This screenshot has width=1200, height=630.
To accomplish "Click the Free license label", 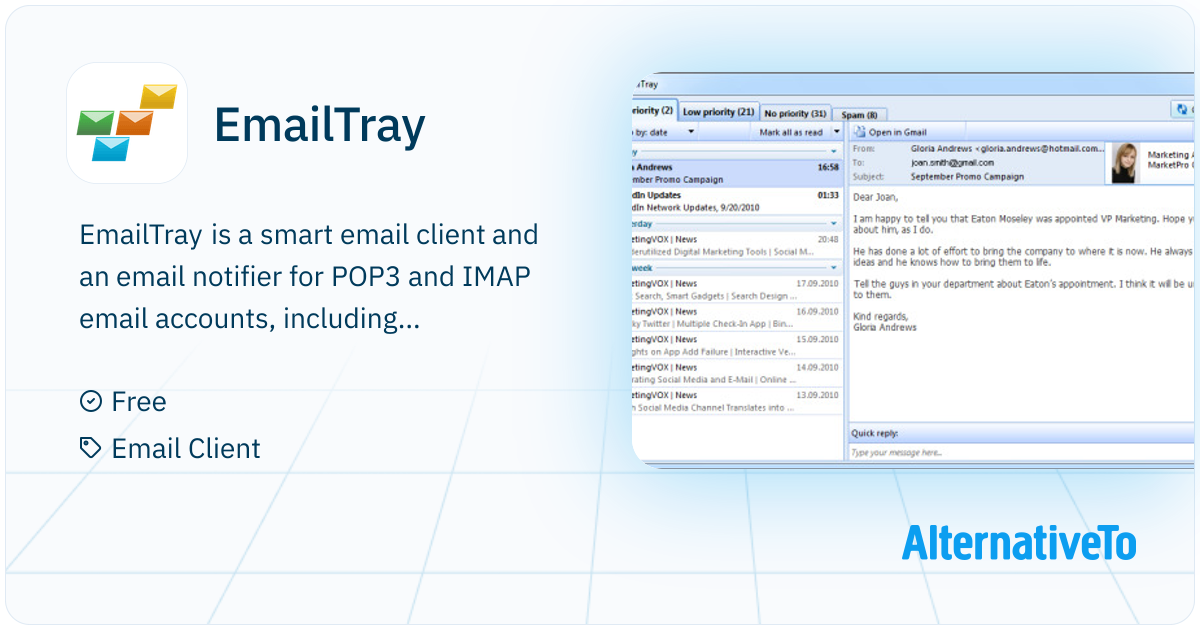I will [139, 401].
